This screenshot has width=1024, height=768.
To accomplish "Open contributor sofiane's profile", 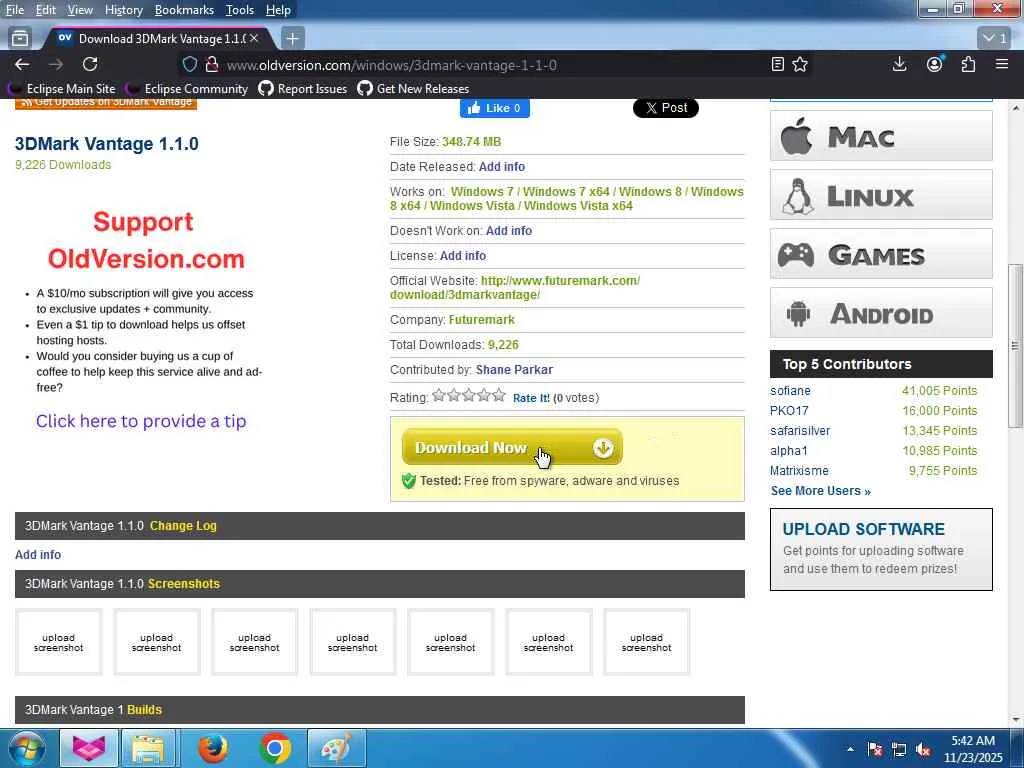I will pos(790,391).
